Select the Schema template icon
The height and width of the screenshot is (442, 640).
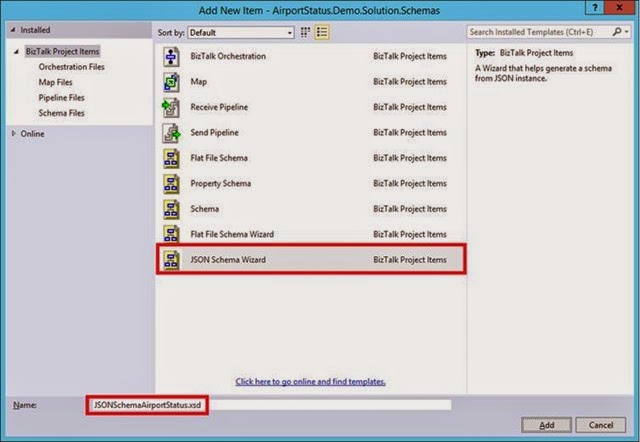[171, 209]
